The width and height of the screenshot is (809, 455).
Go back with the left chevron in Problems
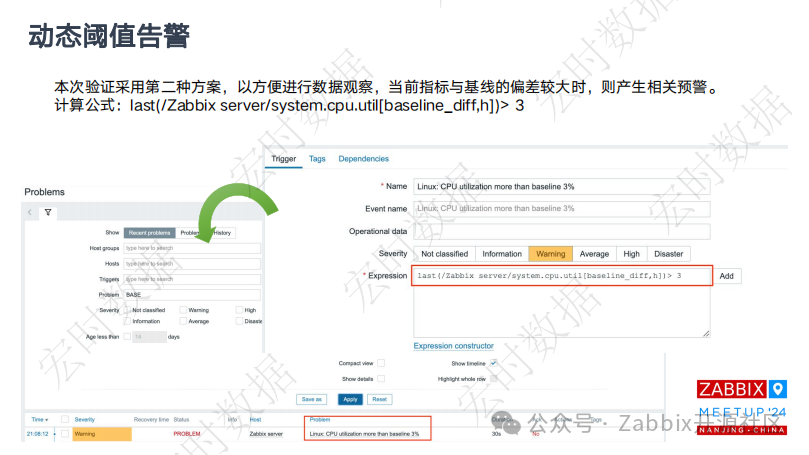point(30,212)
